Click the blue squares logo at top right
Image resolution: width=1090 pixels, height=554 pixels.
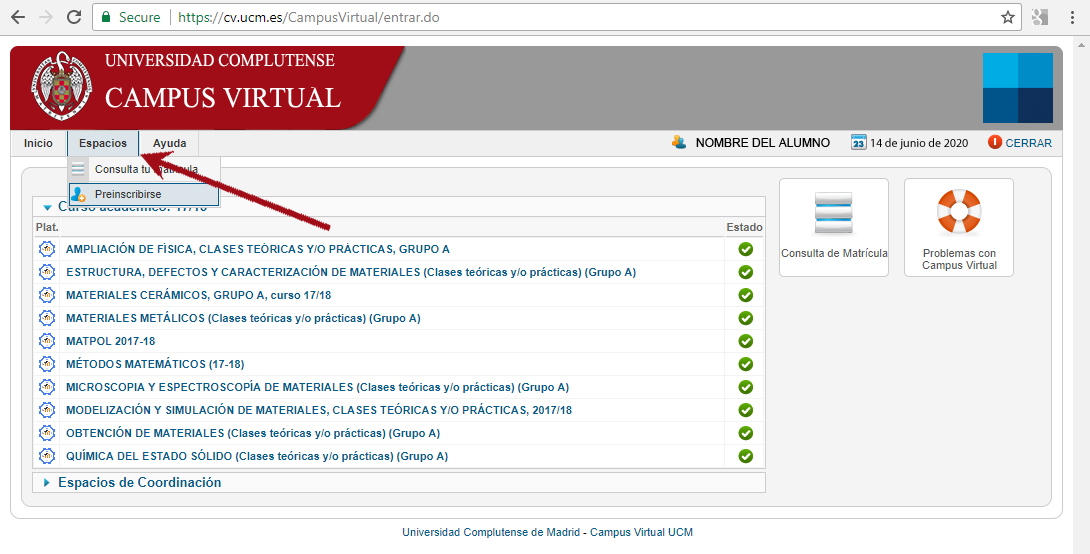[x=1018, y=88]
